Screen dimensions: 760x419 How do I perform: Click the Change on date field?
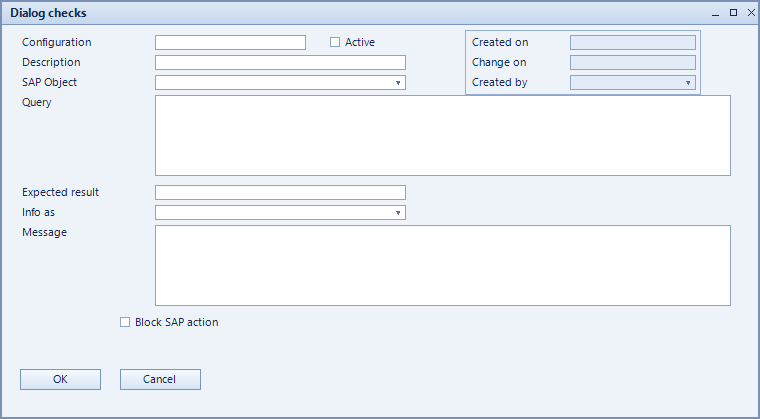coord(633,63)
